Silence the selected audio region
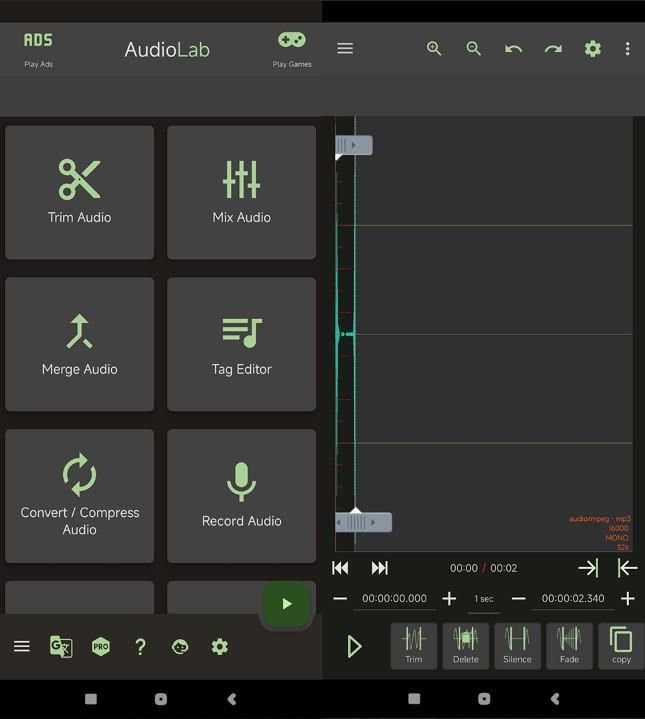 (518, 646)
